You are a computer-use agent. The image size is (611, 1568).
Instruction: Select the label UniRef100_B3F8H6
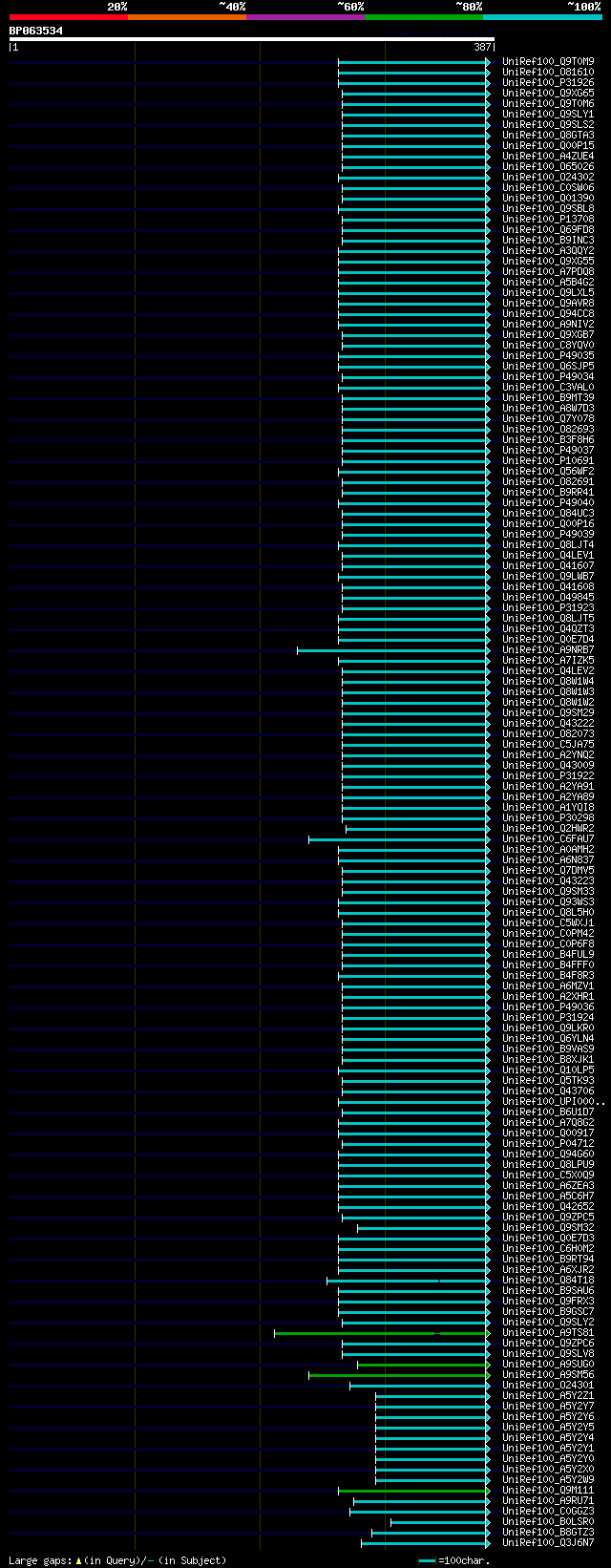548,439
